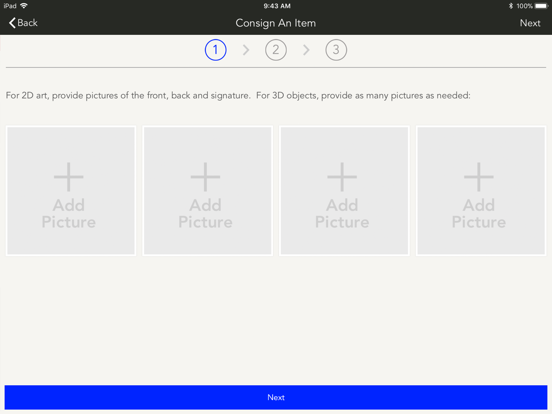The image size is (552, 414).
Task: Select step 2 circle indicator
Action: click(276, 50)
